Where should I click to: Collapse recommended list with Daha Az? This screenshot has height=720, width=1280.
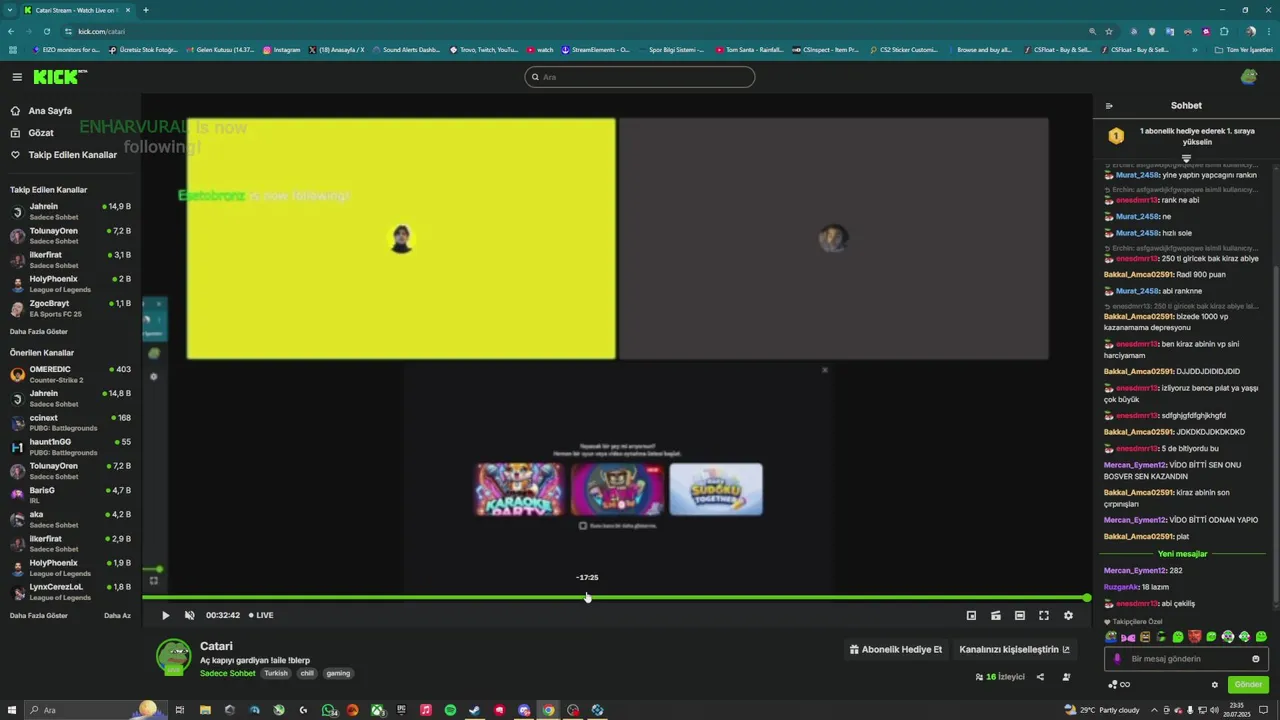[x=117, y=615]
